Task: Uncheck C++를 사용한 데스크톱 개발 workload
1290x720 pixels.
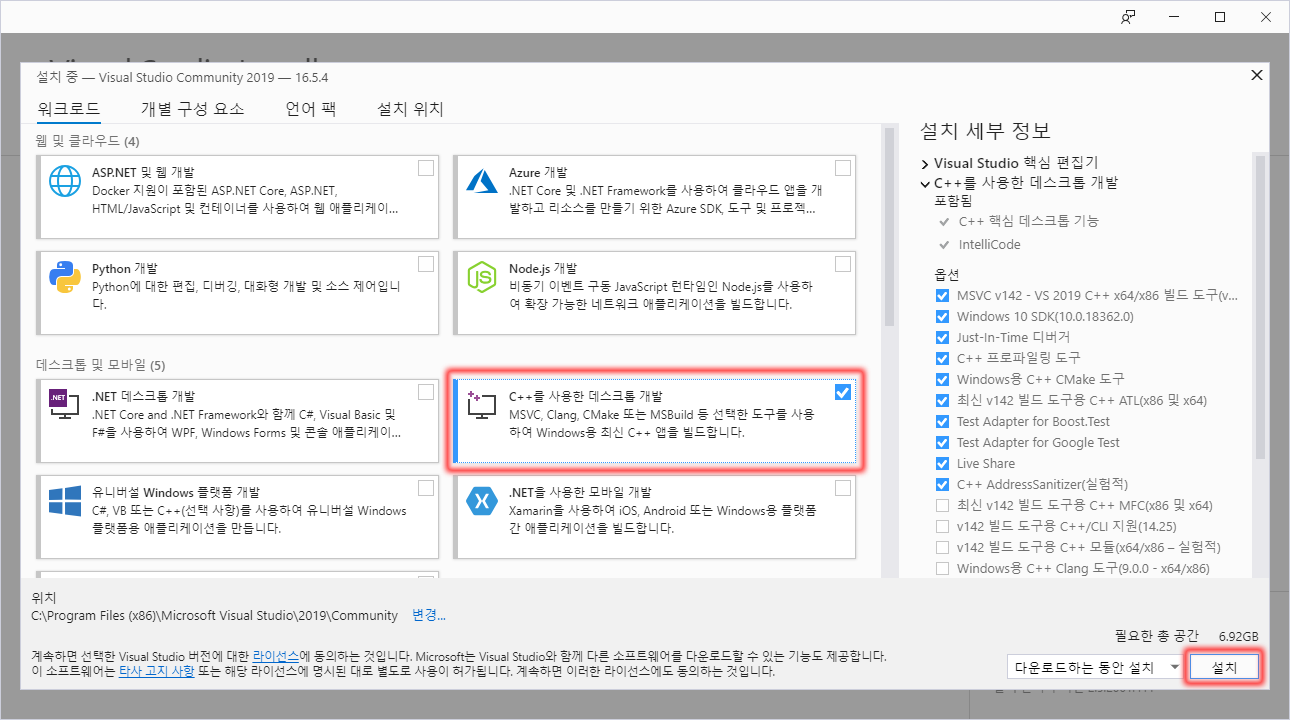Action: pos(843,392)
